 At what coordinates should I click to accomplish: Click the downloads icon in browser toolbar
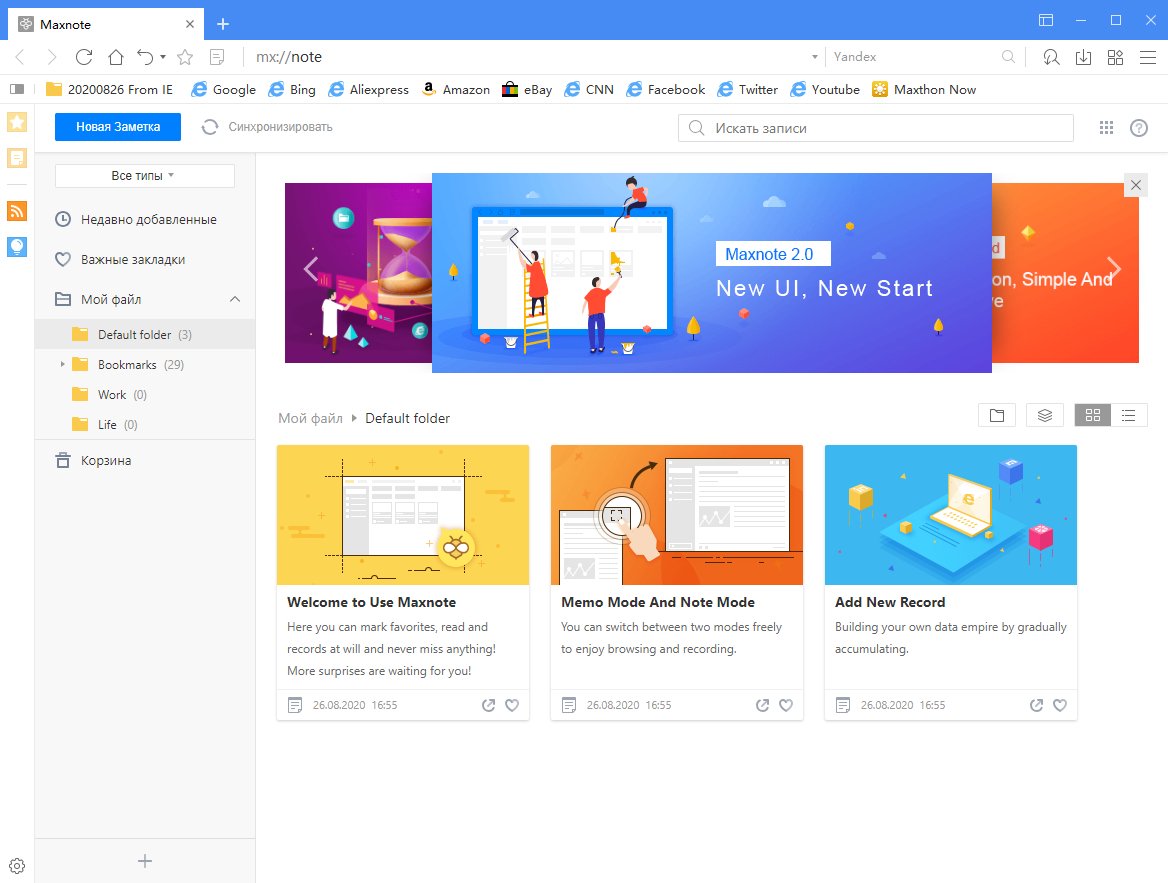coord(1083,57)
